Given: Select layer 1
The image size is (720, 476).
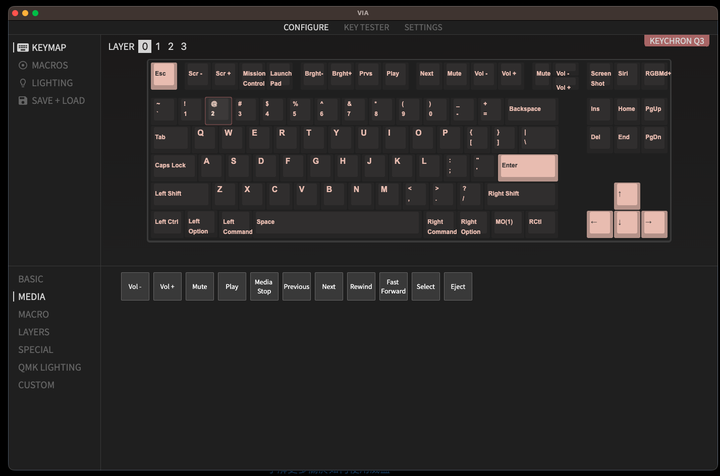Looking at the screenshot, I should [x=158, y=46].
